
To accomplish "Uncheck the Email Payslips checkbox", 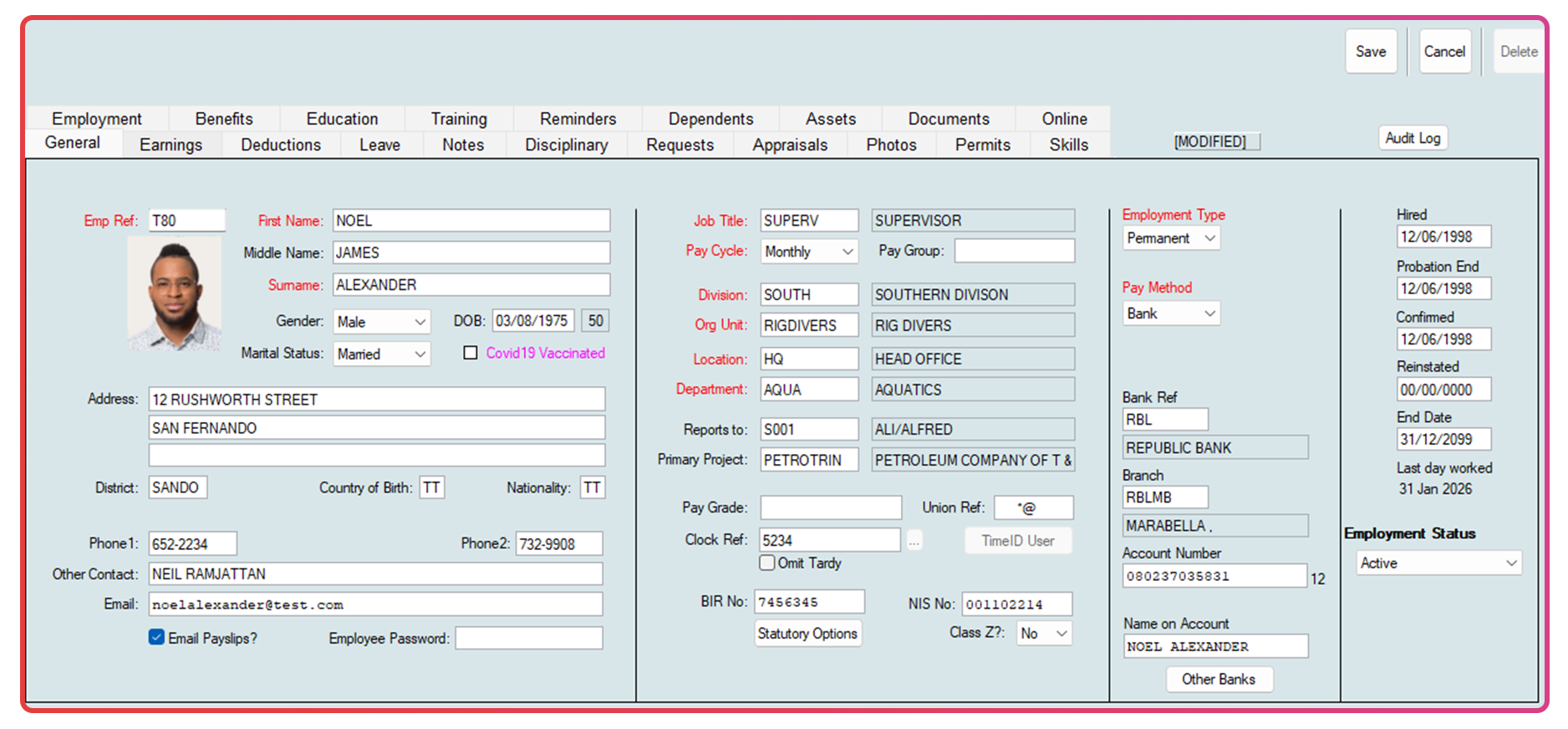I will 156,637.
